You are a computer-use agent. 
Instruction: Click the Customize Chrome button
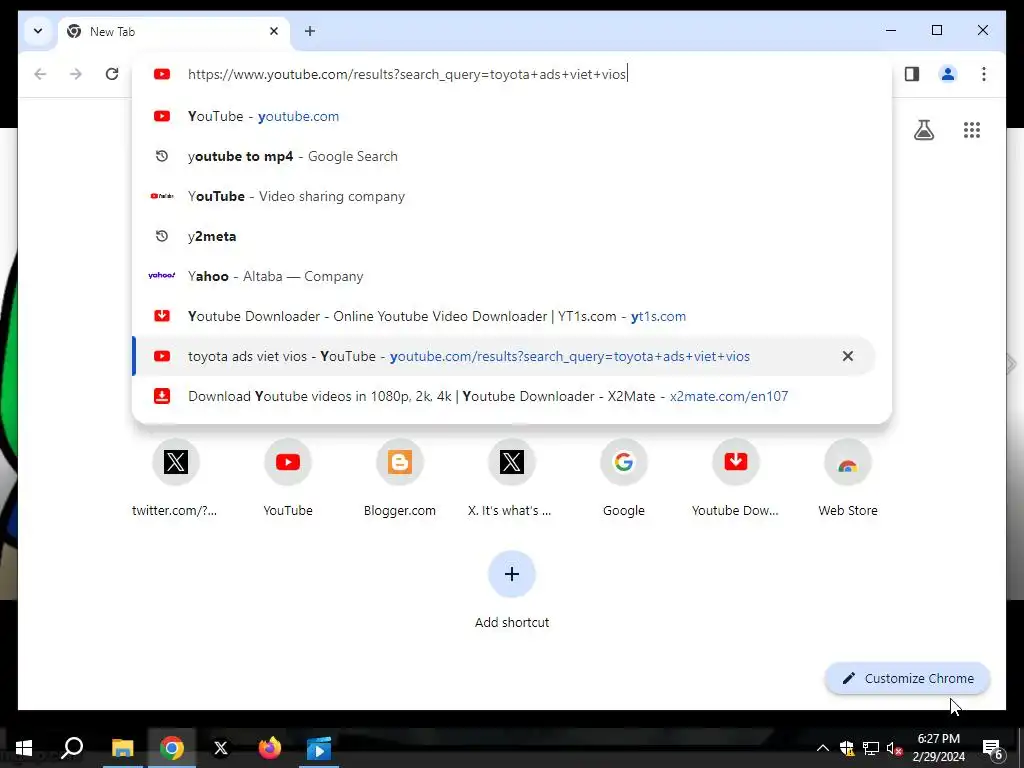click(908, 679)
